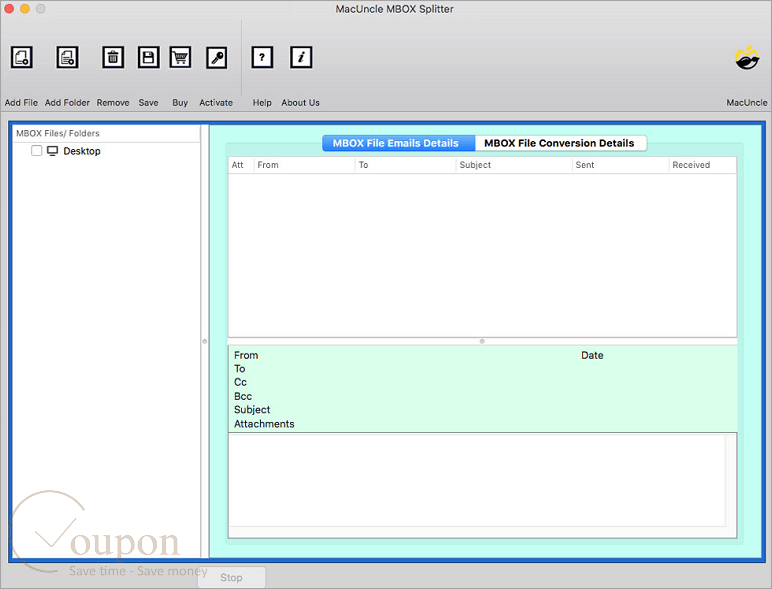Open the About Us info icon
Image resolution: width=772 pixels, height=589 pixels.
click(301, 58)
